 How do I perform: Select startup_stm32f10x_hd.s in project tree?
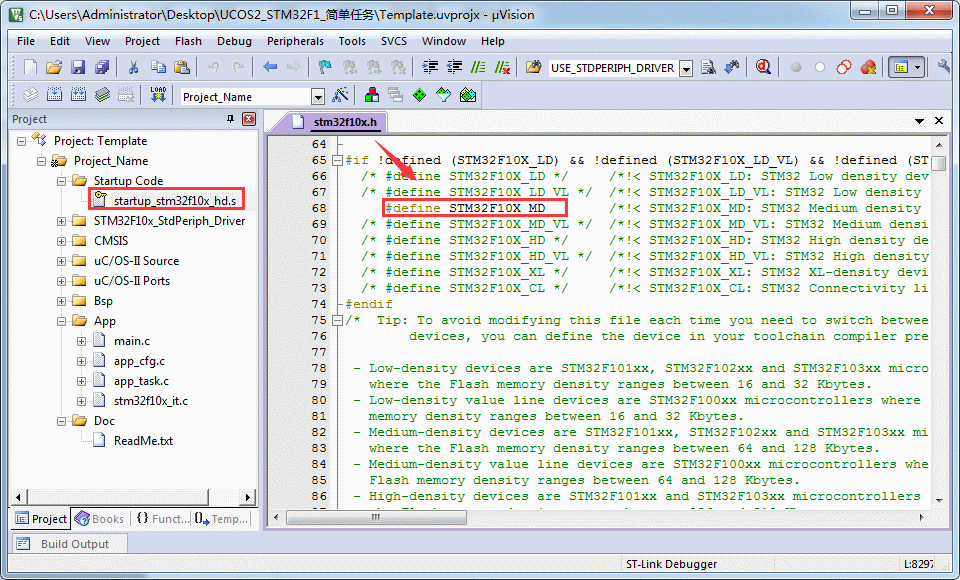174,201
